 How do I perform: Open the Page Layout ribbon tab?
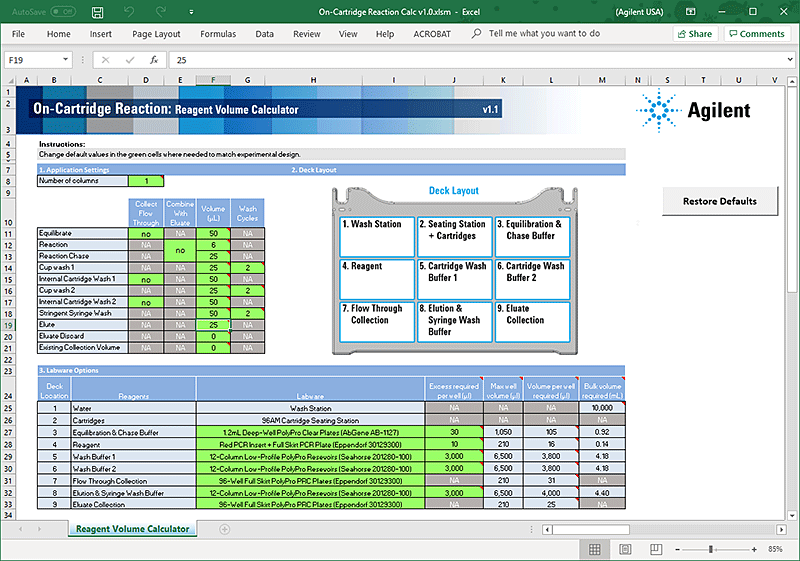click(x=156, y=33)
